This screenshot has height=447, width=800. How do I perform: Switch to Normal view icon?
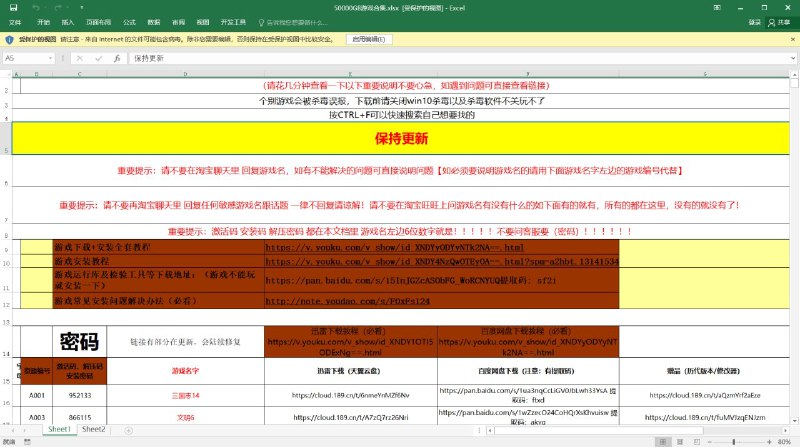(x=662, y=442)
